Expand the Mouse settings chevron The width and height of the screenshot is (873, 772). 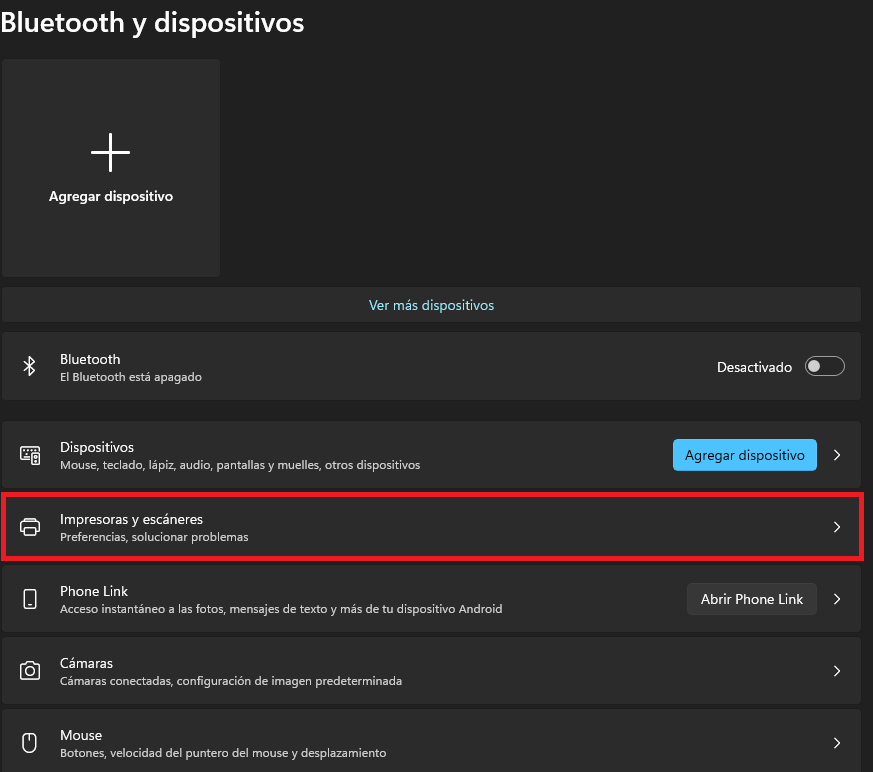837,743
